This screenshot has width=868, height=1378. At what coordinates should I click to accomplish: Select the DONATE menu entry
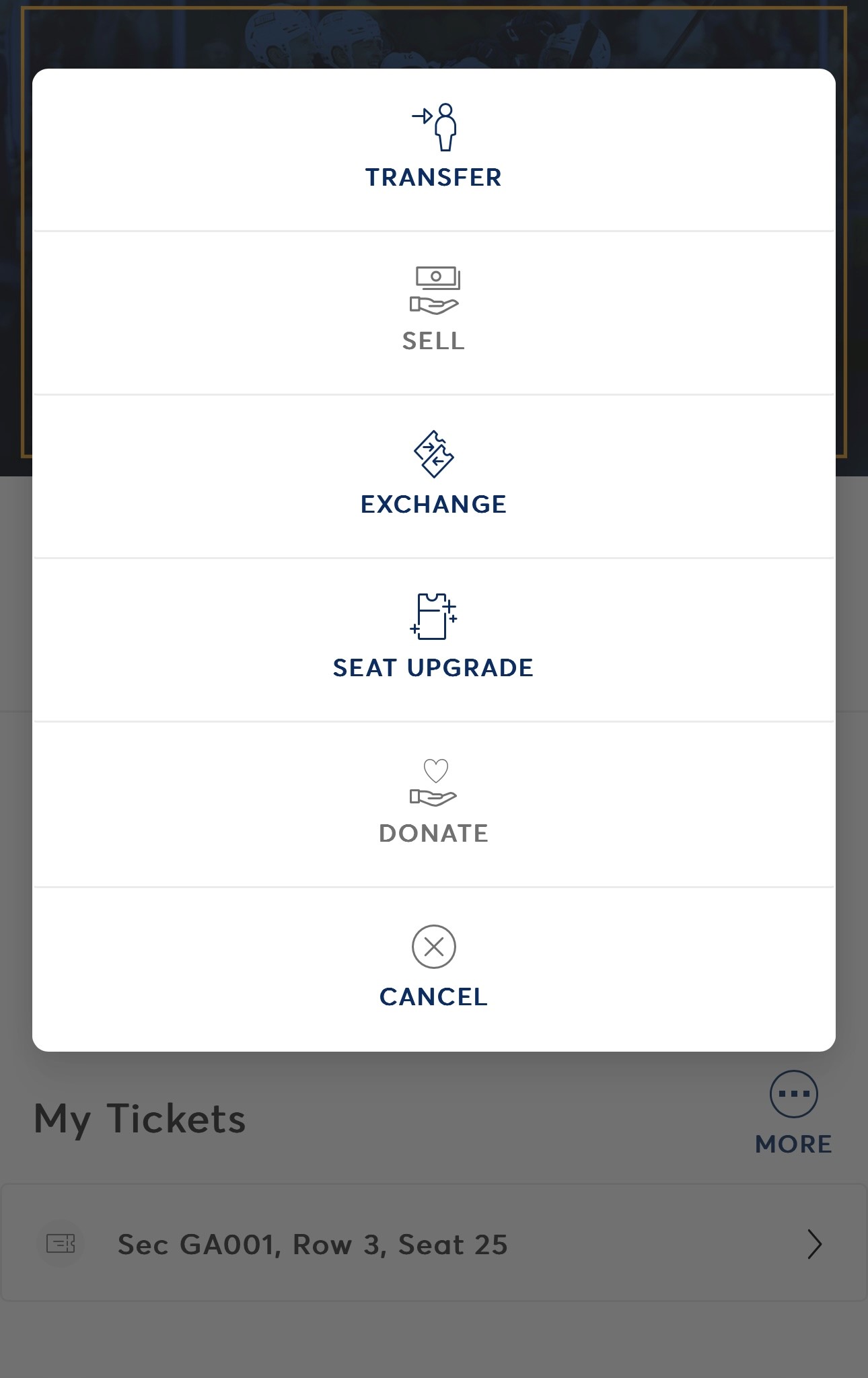click(x=433, y=834)
